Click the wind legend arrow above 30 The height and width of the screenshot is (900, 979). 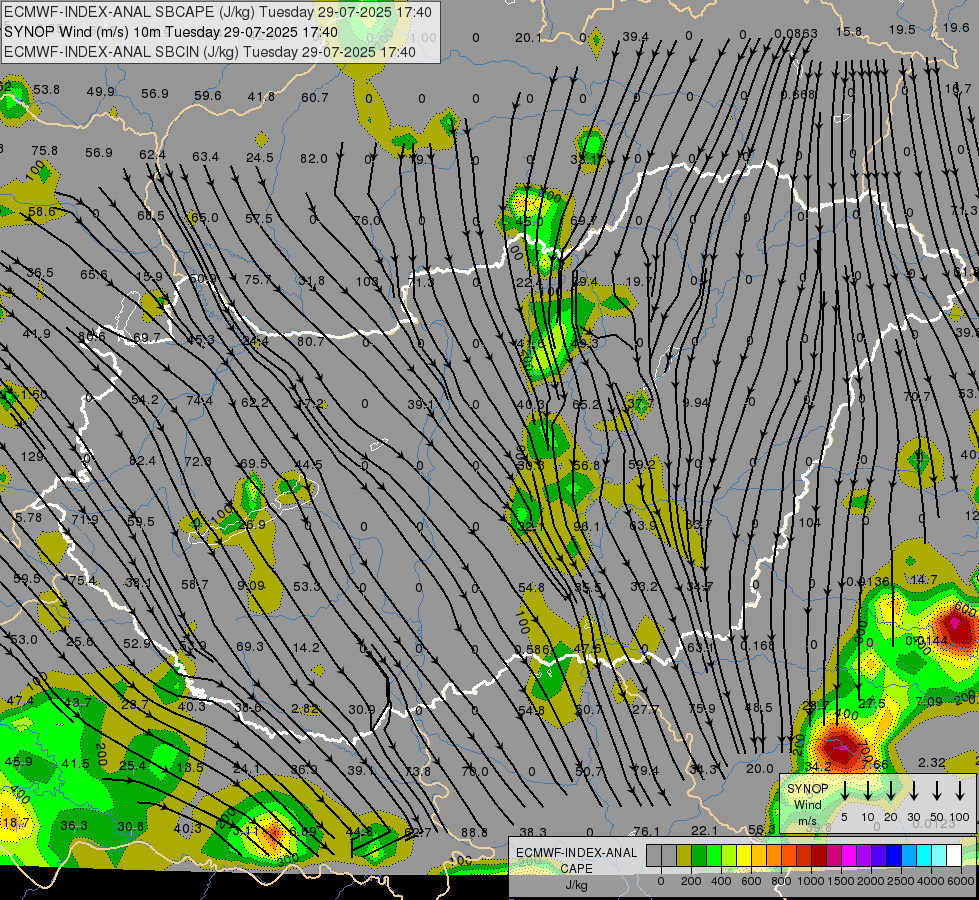click(x=914, y=791)
